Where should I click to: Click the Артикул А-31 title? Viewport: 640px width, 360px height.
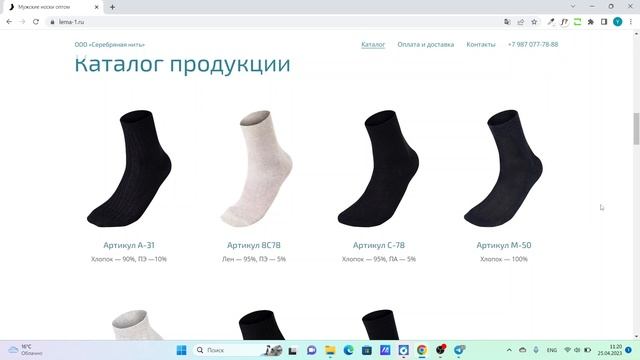point(129,245)
